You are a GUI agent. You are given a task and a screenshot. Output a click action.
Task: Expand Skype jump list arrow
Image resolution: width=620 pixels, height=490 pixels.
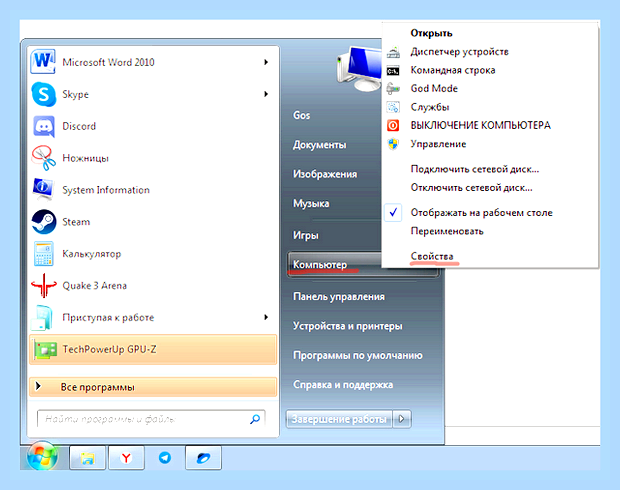[266, 94]
